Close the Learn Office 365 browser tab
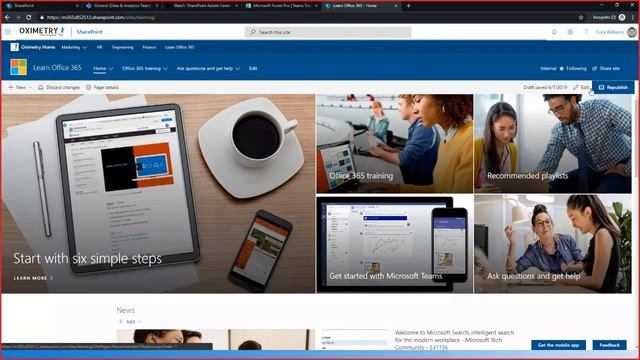This screenshot has width=640, height=360. (x=396, y=6)
